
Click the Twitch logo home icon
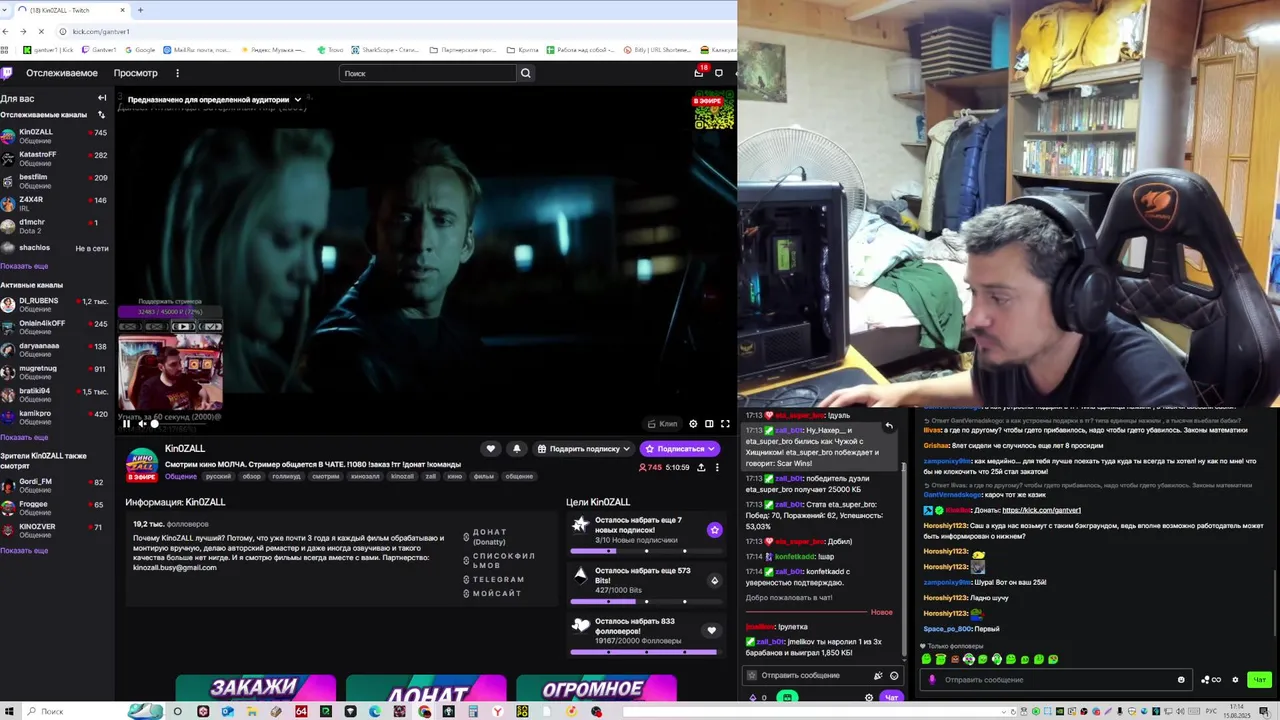[6, 73]
